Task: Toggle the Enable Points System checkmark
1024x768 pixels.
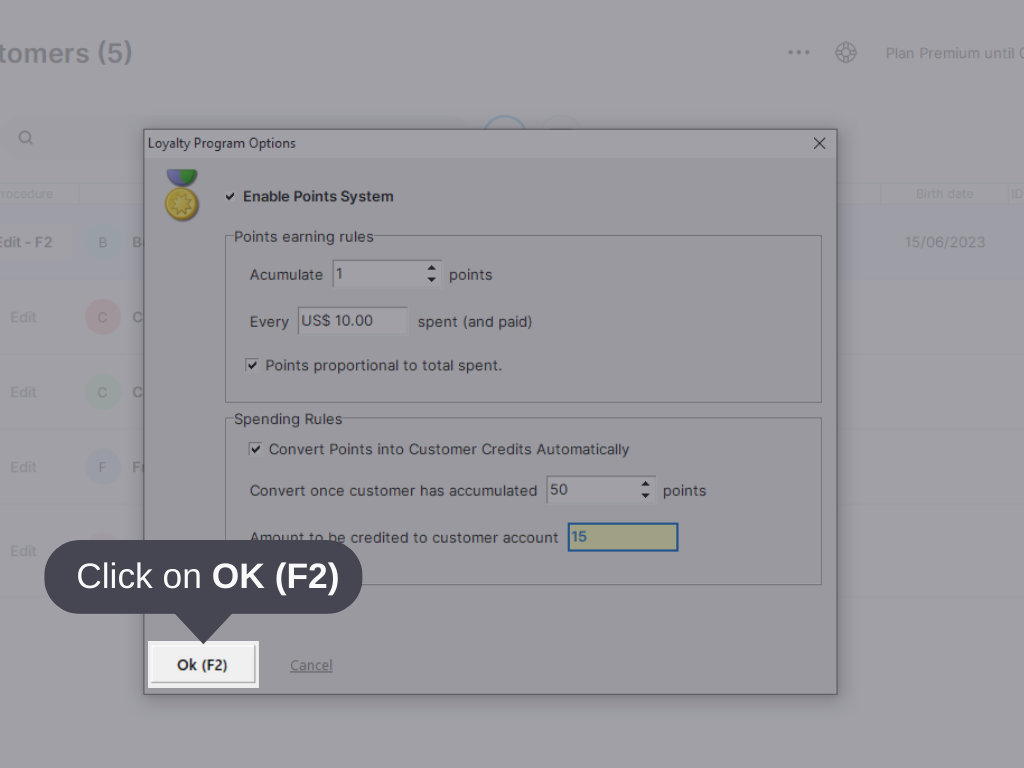Action: point(230,197)
